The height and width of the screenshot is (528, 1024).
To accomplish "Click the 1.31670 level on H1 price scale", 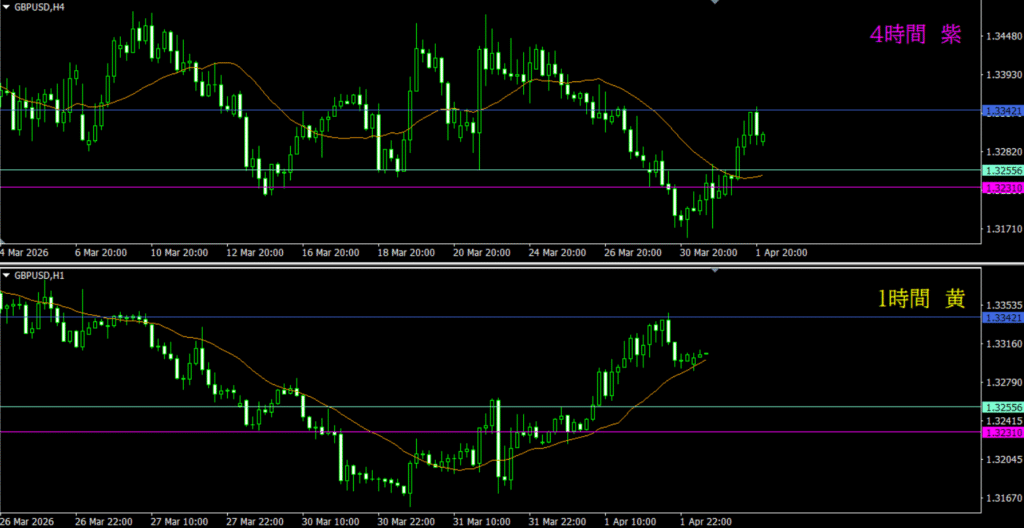I will [1002, 498].
